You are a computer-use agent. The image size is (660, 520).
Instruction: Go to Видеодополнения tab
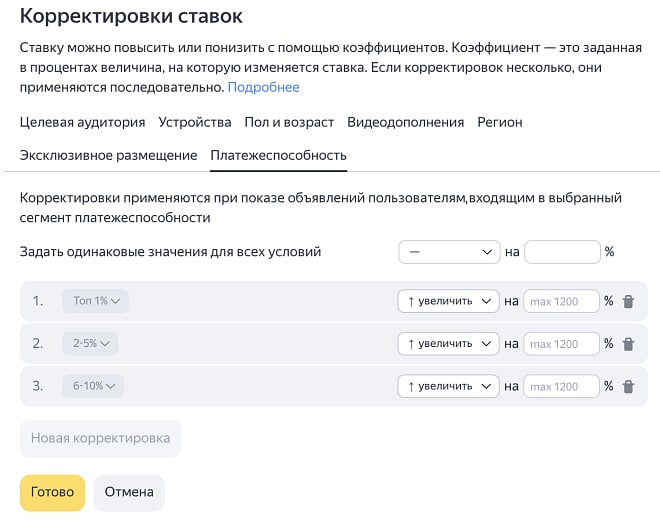tap(405, 122)
